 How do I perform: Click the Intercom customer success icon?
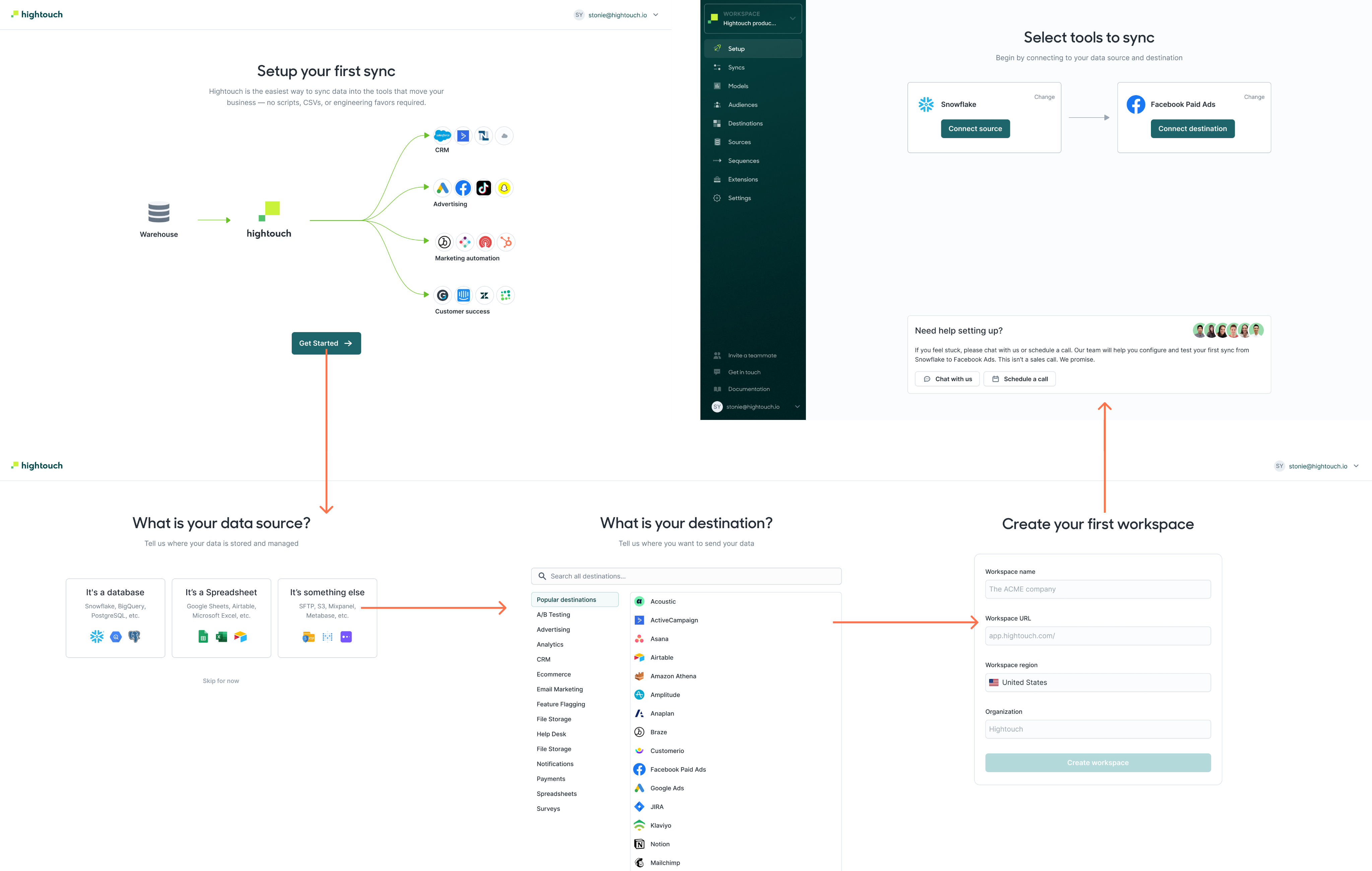[x=463, y=295]
